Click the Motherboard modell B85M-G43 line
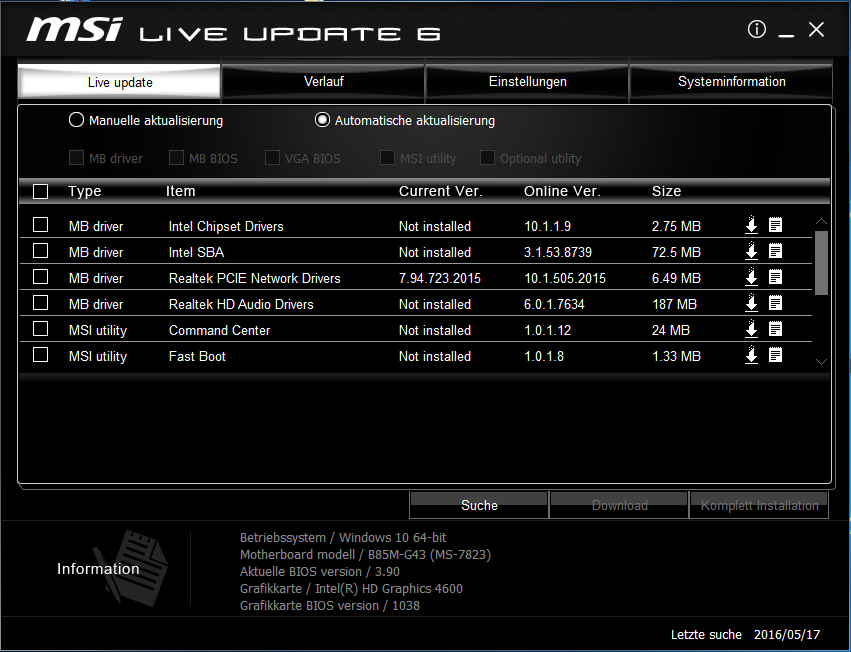This screenshot has height=652, width=851. (365, 555)
